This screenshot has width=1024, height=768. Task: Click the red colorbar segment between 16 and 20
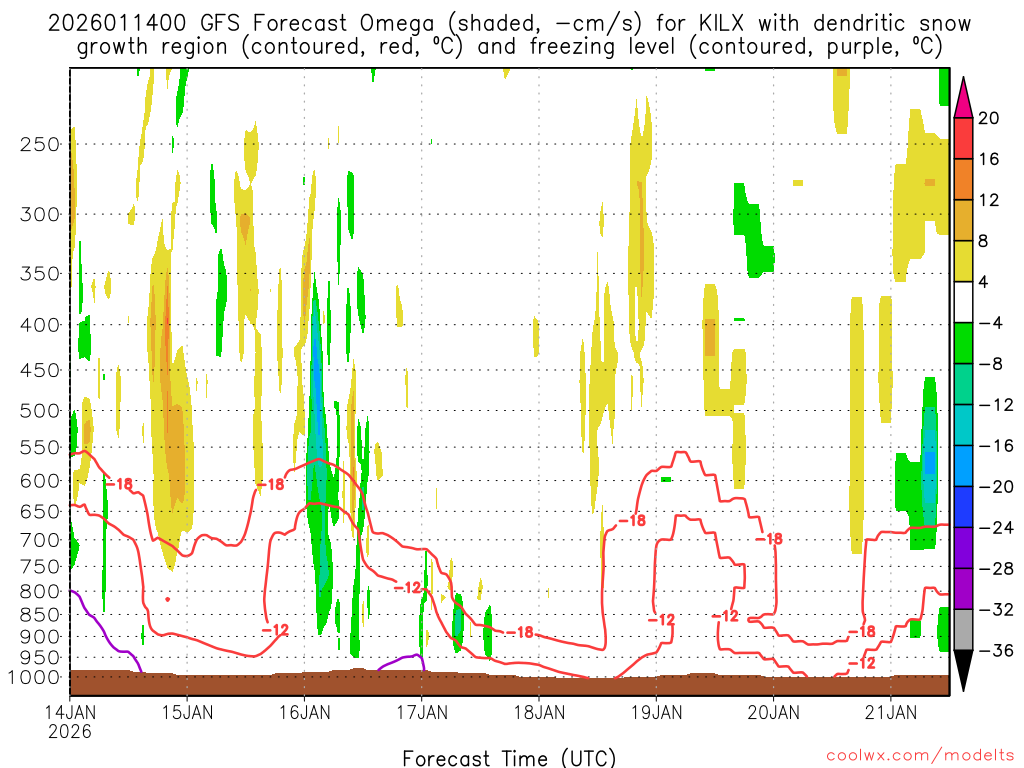[x=963, y=138]
